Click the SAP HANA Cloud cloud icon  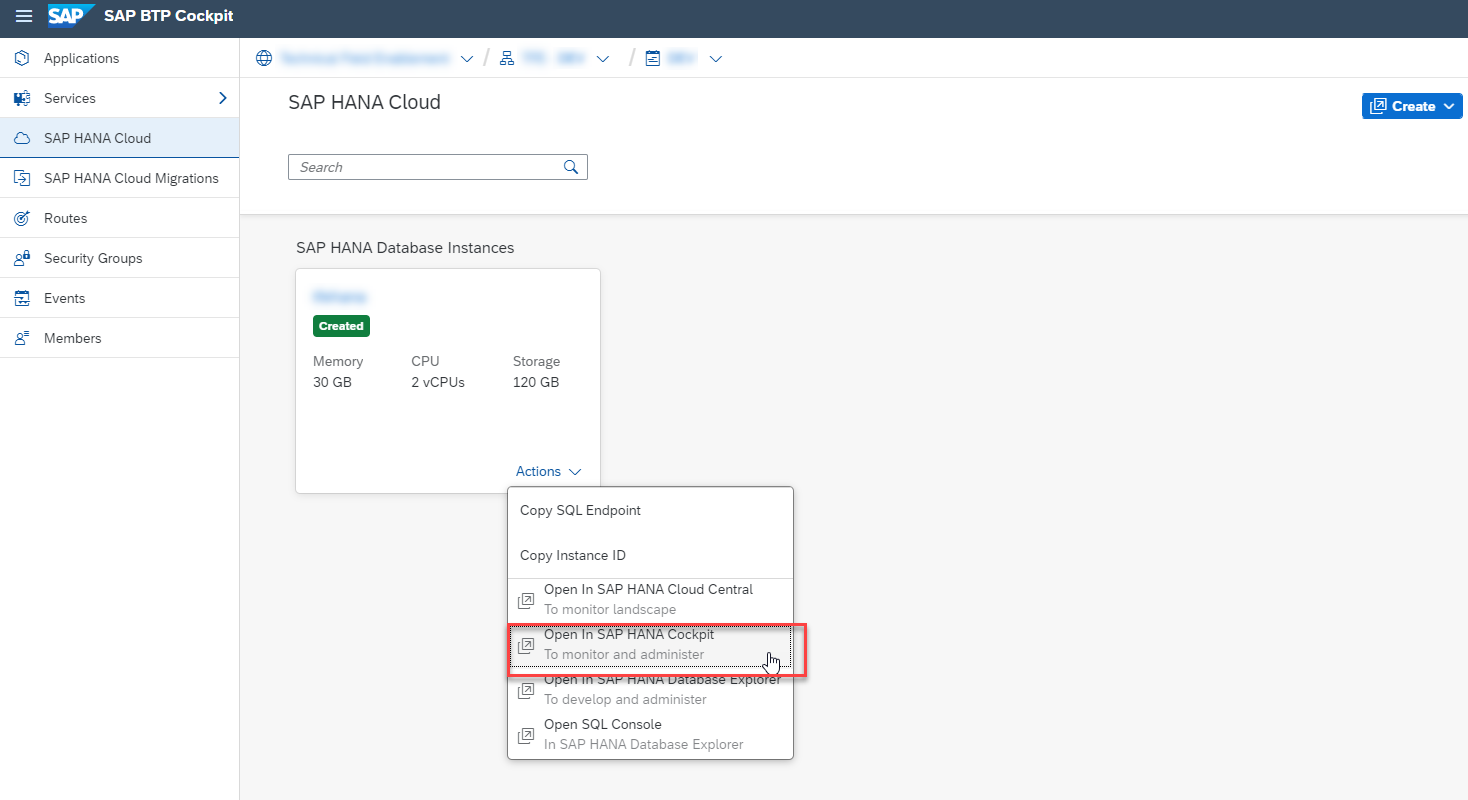(22, 138)
